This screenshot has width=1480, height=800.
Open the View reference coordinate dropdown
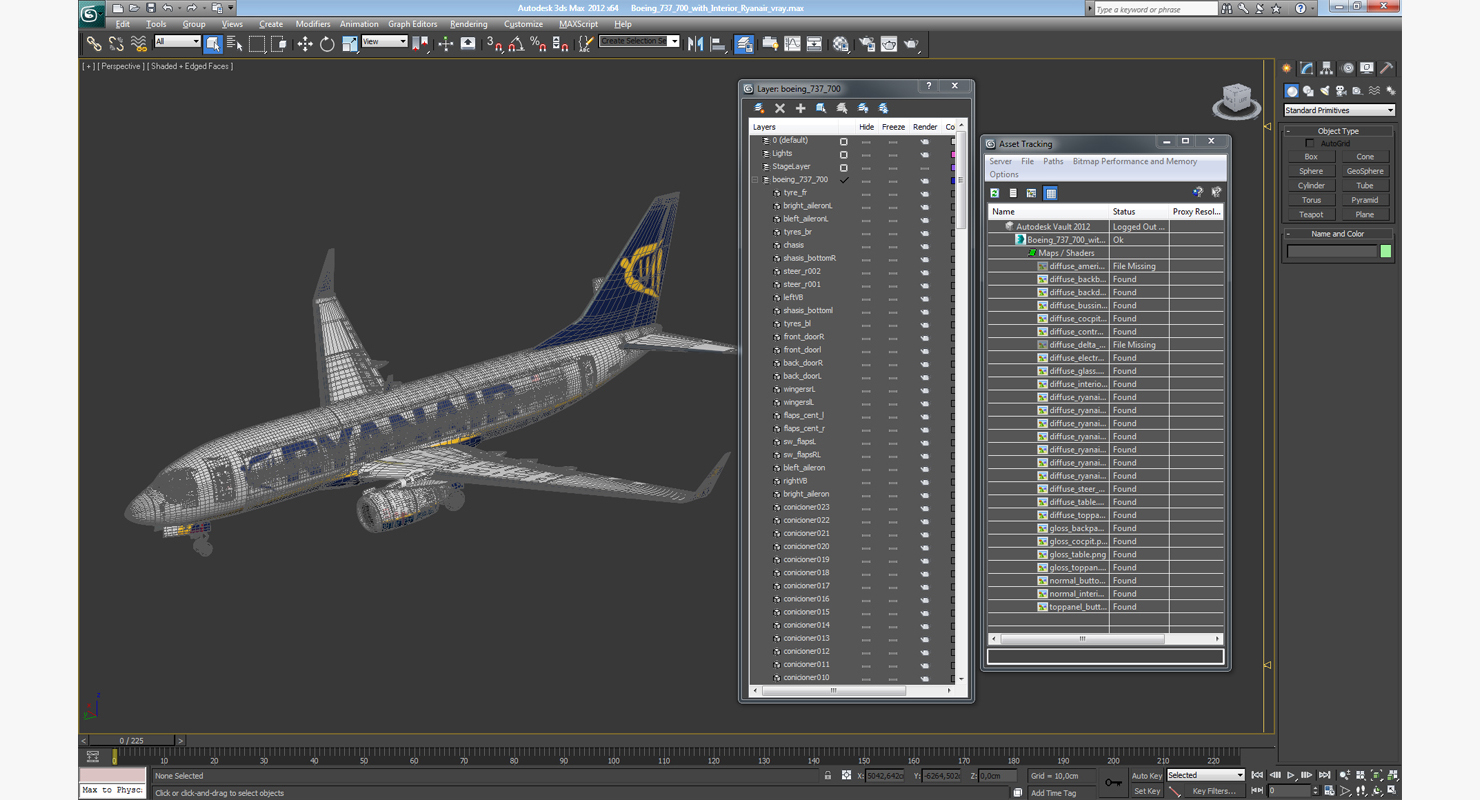pyautogui.click(x=384, y=42)
